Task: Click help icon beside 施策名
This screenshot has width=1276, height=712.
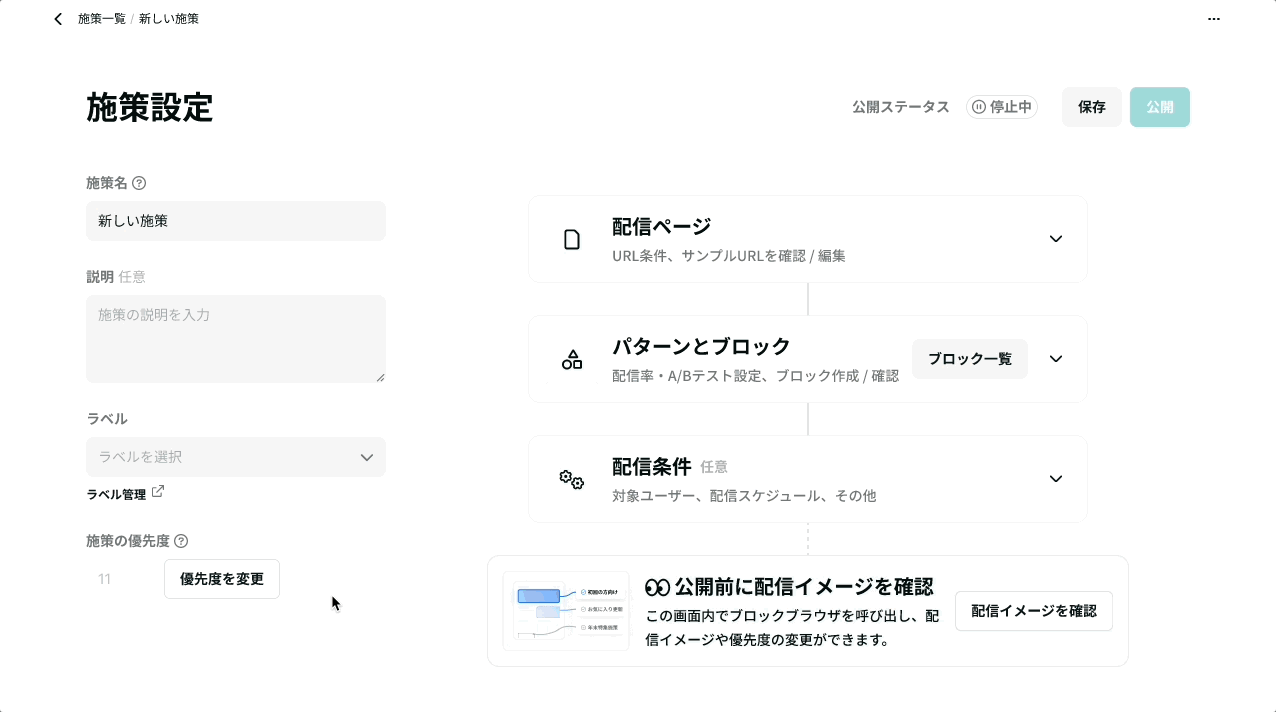Action: 139,183
